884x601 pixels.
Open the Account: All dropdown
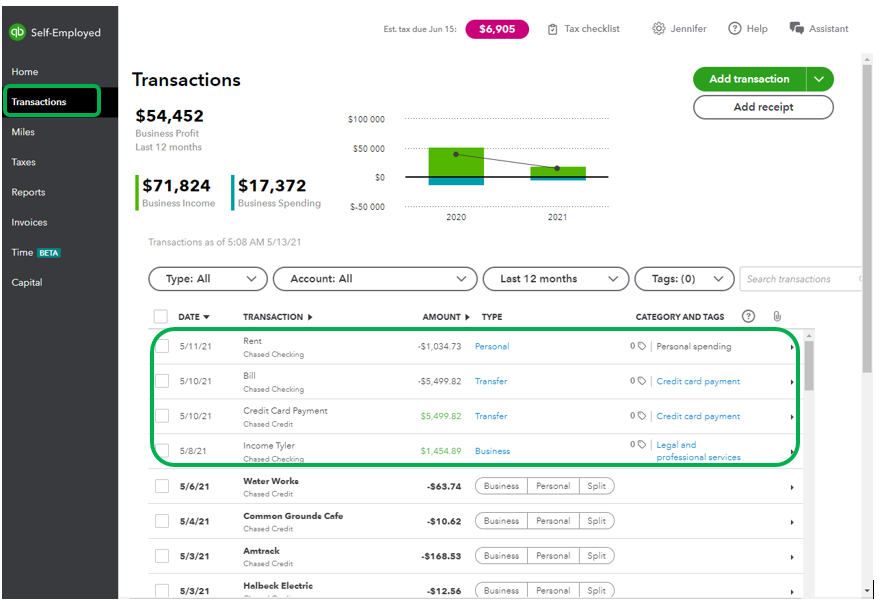pyautogui.click(x=375, y=279)
